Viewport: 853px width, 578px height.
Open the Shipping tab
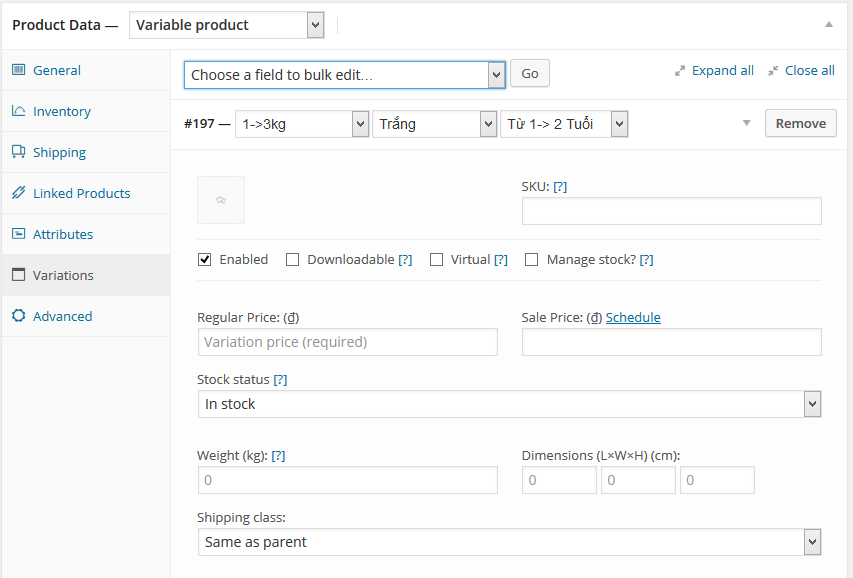59,152
